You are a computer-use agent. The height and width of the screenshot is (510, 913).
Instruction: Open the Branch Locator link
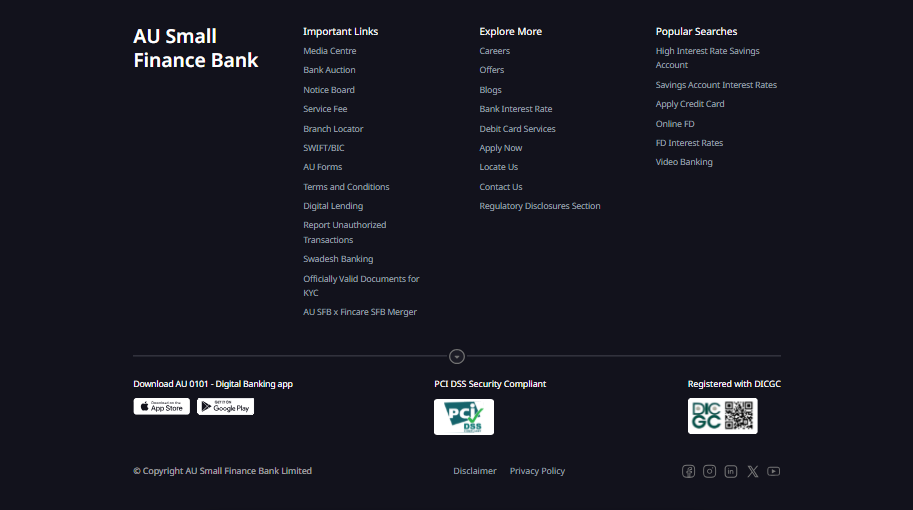tap(333, 129)
